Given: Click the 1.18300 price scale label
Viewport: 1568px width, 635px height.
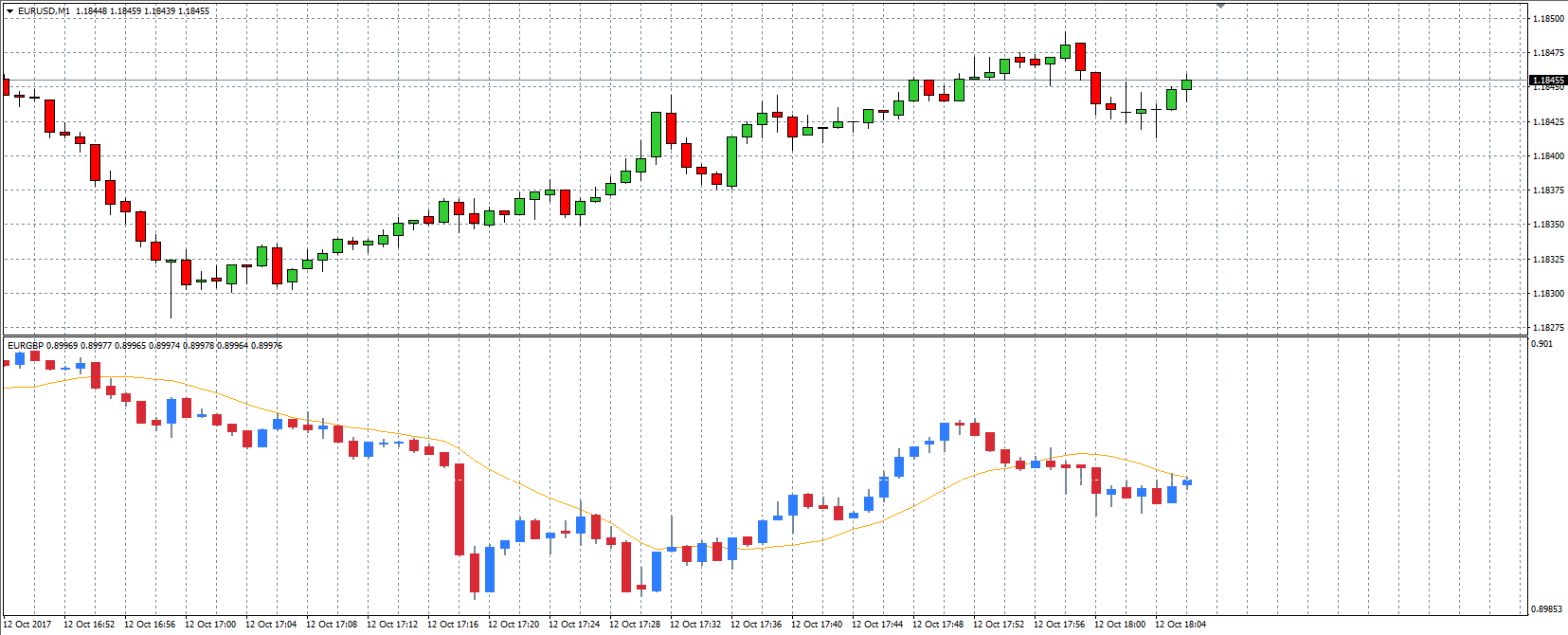Looking at the screenshot, I should pyautogui.click(x=1548, y=294).
